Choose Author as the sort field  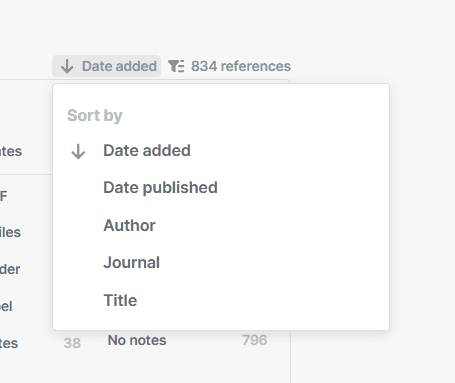pos(129,225)
